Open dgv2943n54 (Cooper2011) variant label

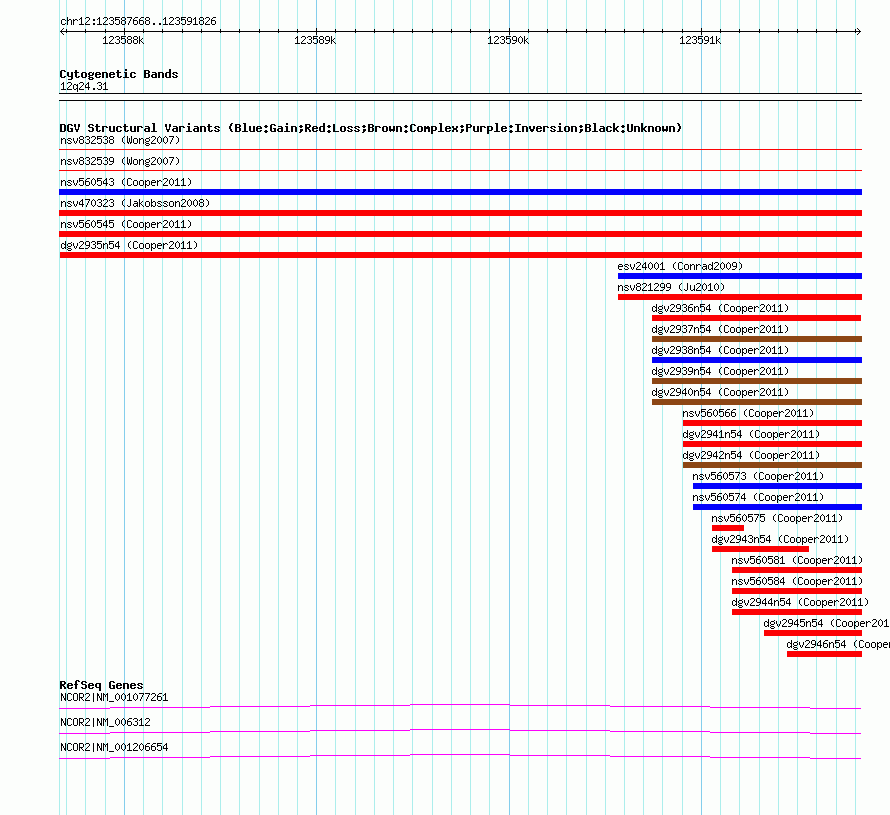click(780, 539)
